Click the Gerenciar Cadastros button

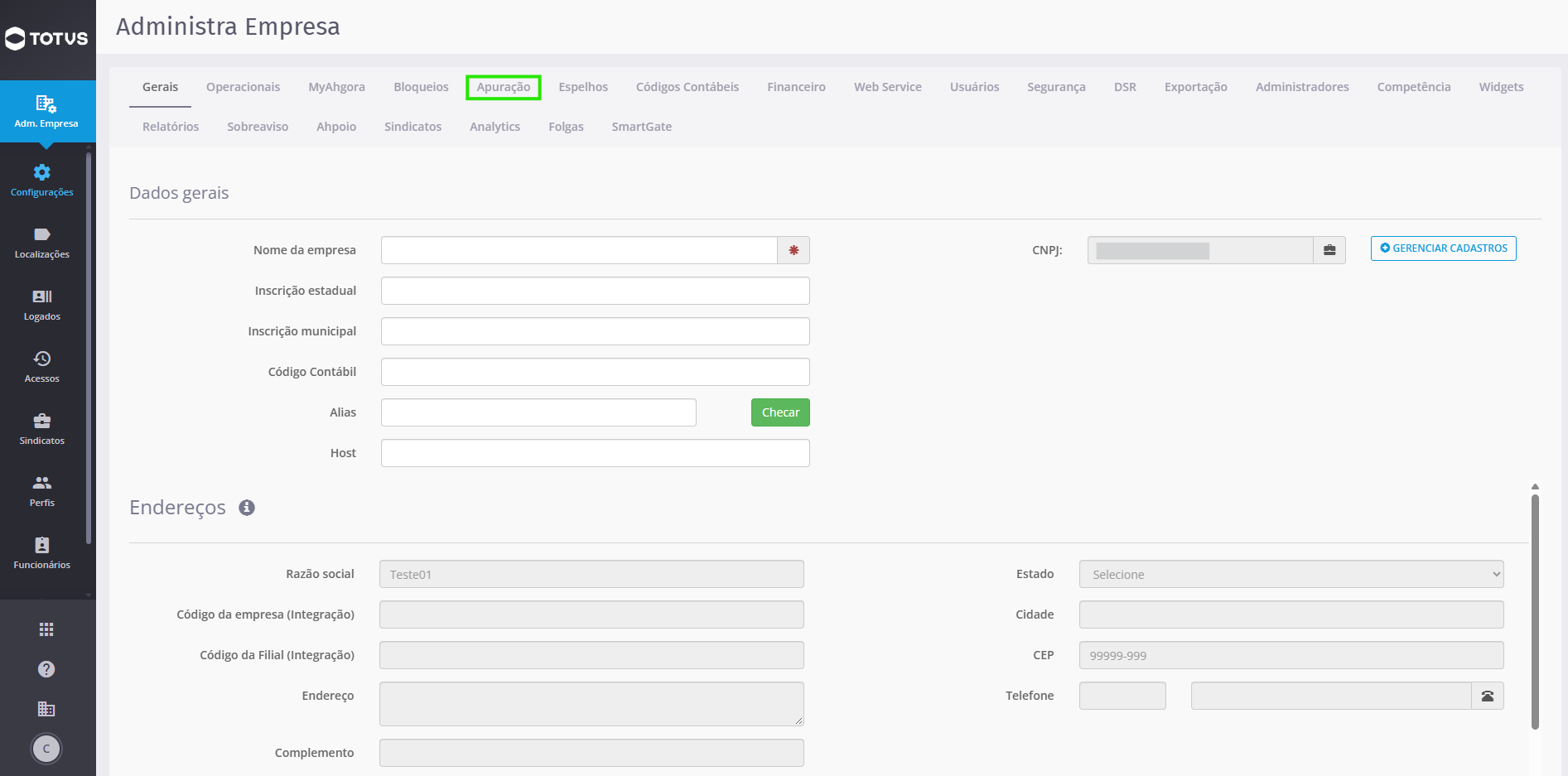point(1444,248)
